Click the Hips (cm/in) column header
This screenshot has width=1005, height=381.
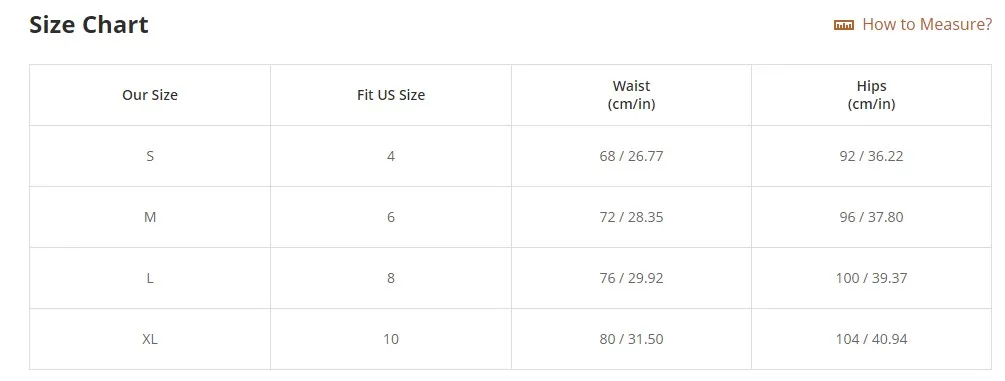(872, 95)
